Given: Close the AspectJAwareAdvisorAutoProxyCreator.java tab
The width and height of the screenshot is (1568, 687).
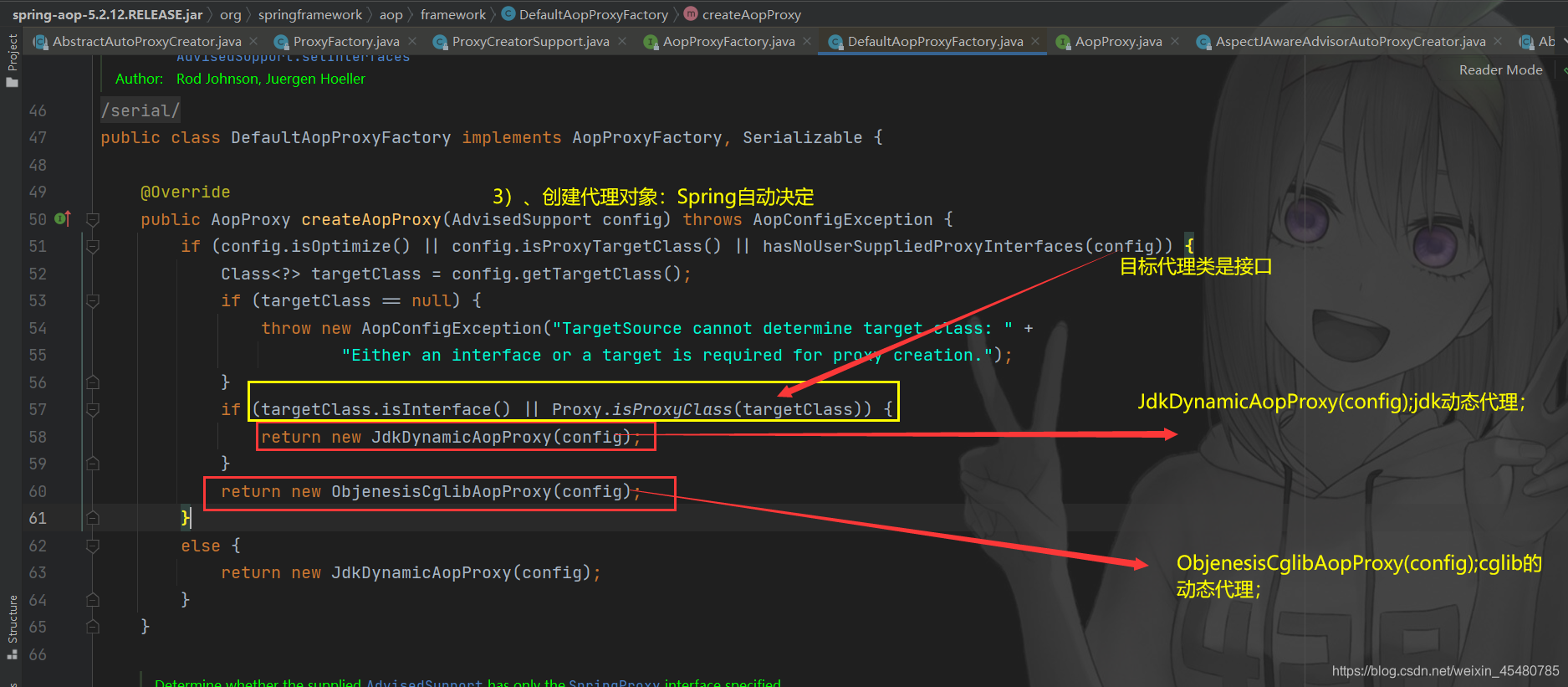Looking at the screenshot, I should [1498, 41].
